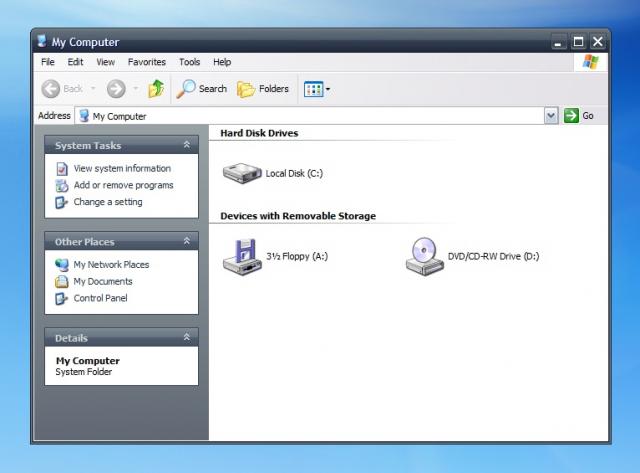Close the My Computer window

pyautogui.click(x=598, y=42)
